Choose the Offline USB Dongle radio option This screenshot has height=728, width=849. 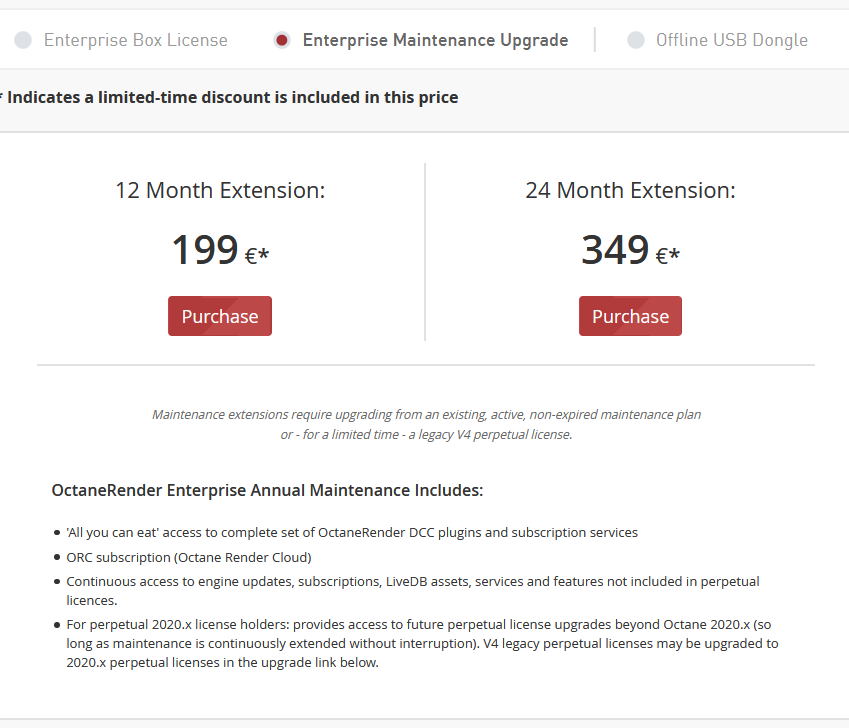pyautogui.click(x=636, y=40)
